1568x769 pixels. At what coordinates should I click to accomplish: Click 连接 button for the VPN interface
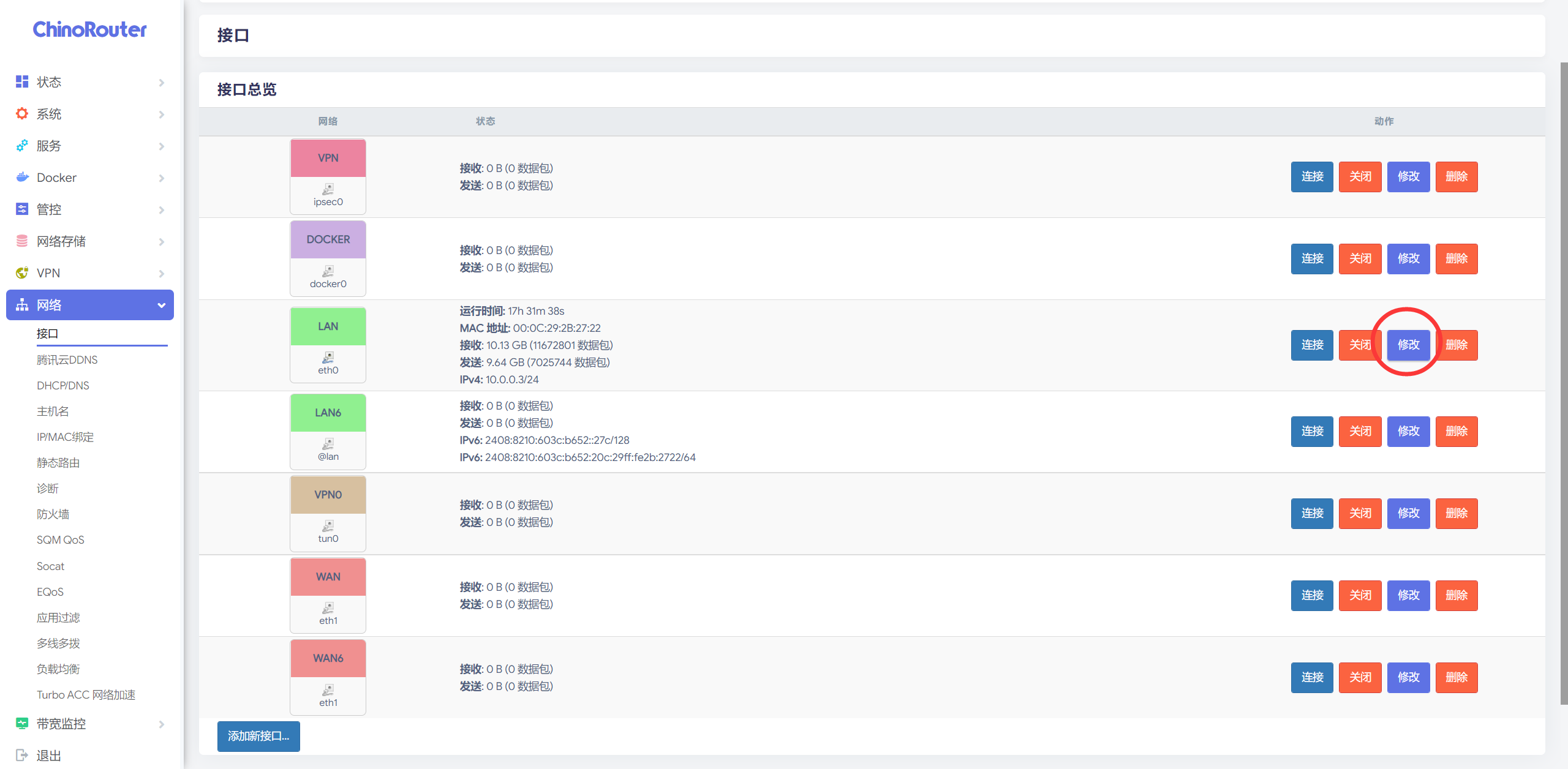1312,176
